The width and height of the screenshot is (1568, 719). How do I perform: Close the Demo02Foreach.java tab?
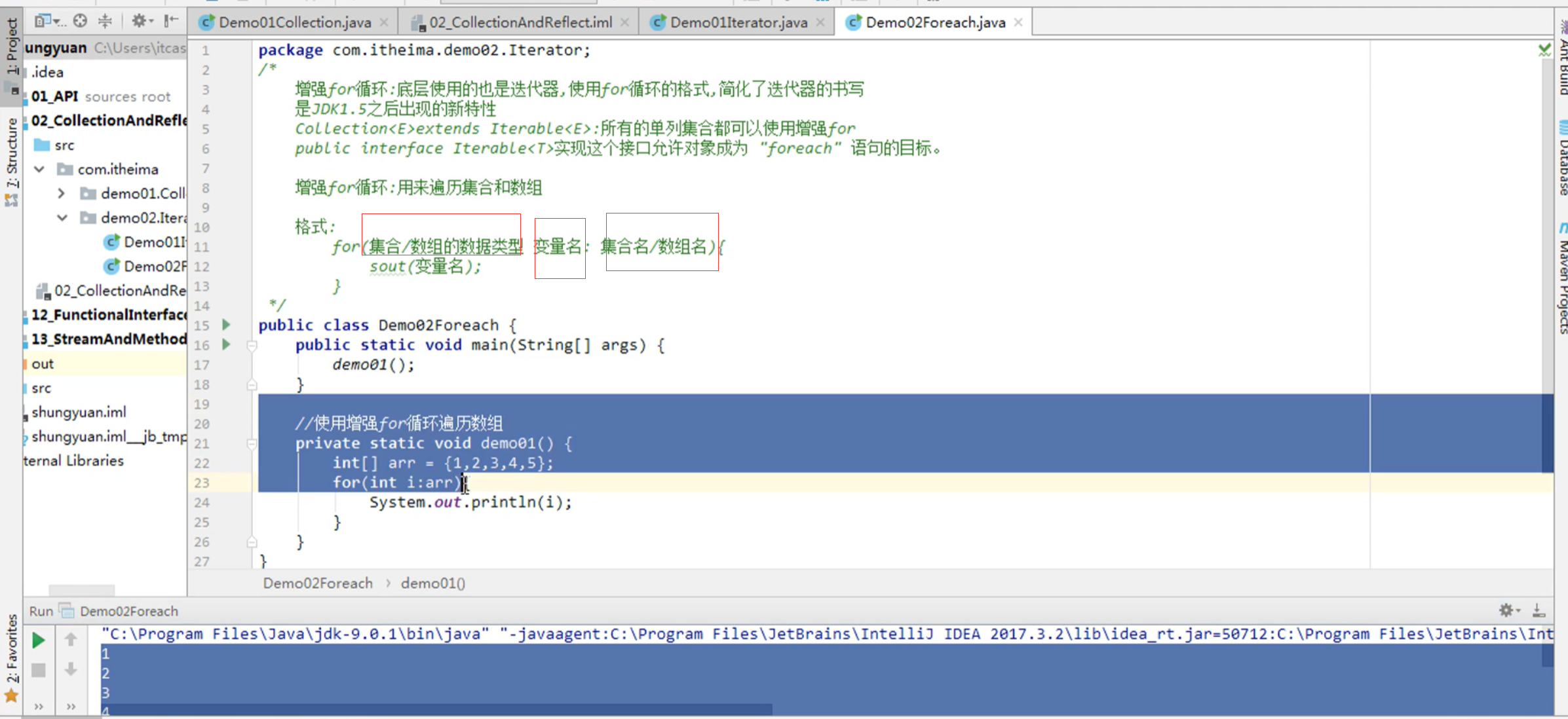[x=1018, y=23]
